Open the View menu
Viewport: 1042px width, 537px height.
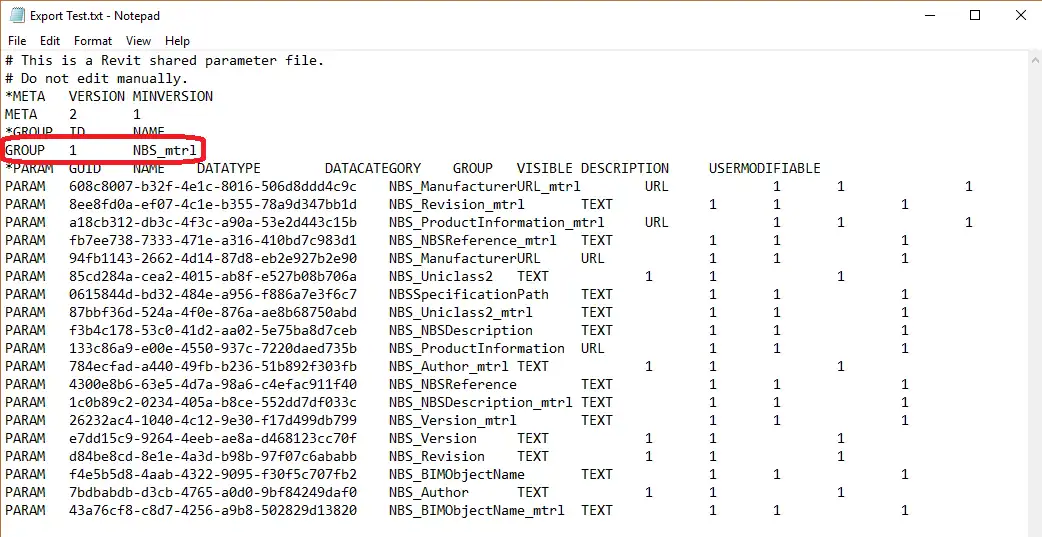click(x=139, y=41)
